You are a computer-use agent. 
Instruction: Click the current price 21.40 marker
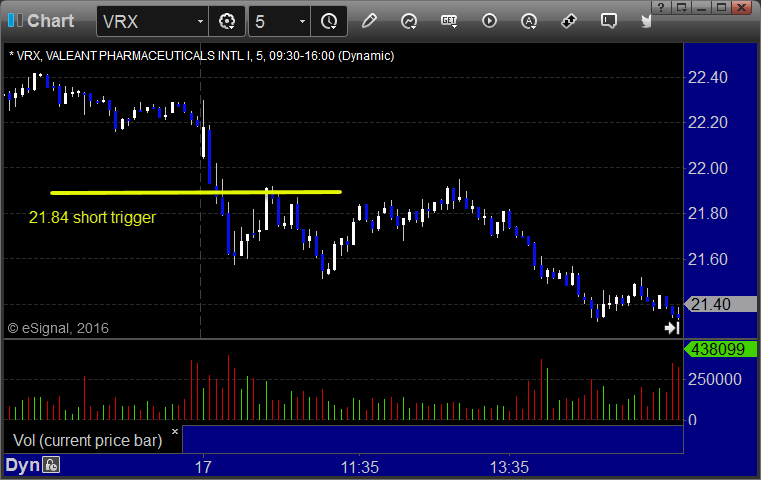pos(720,304)
